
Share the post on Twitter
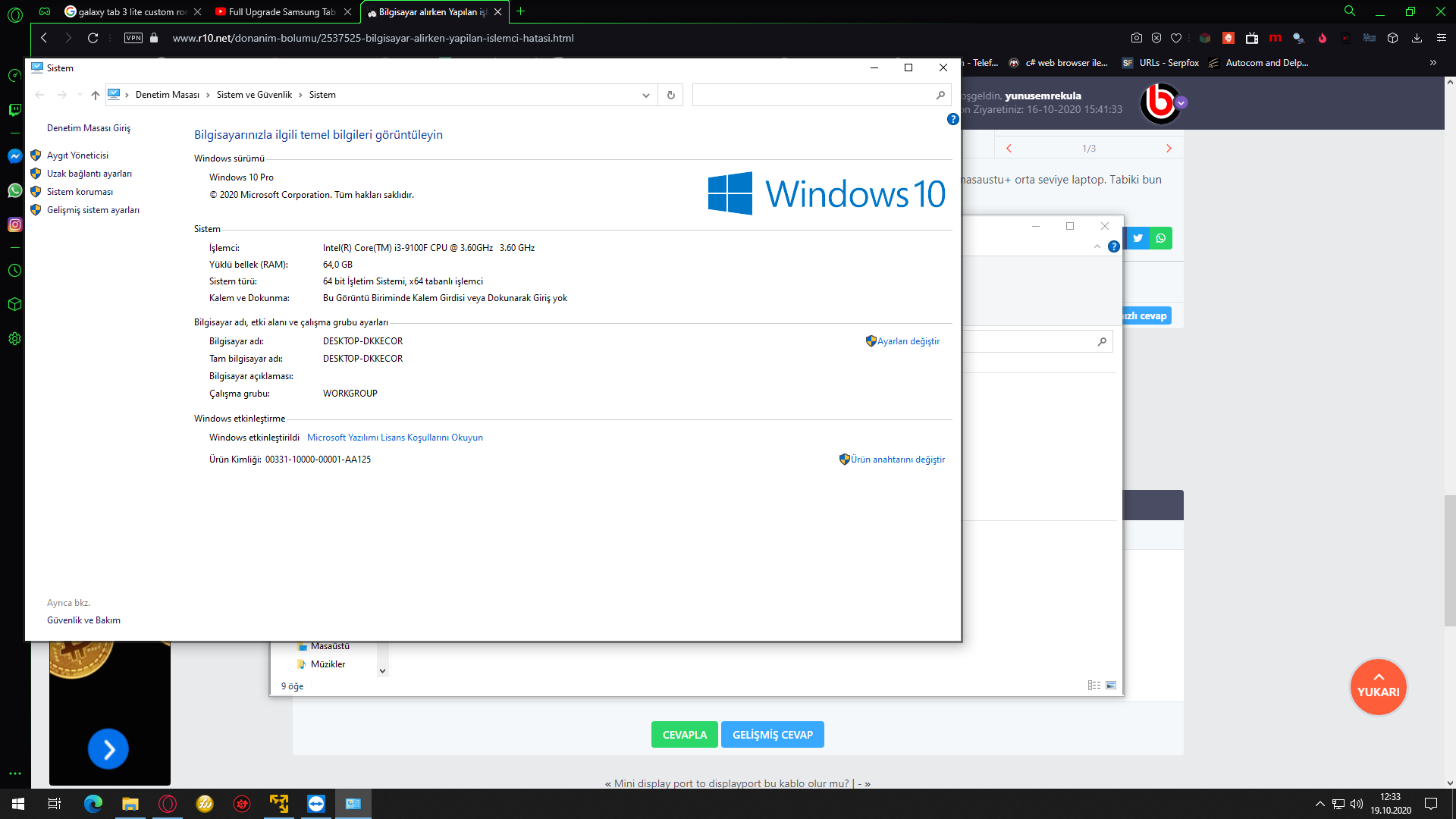(1137, 238)
